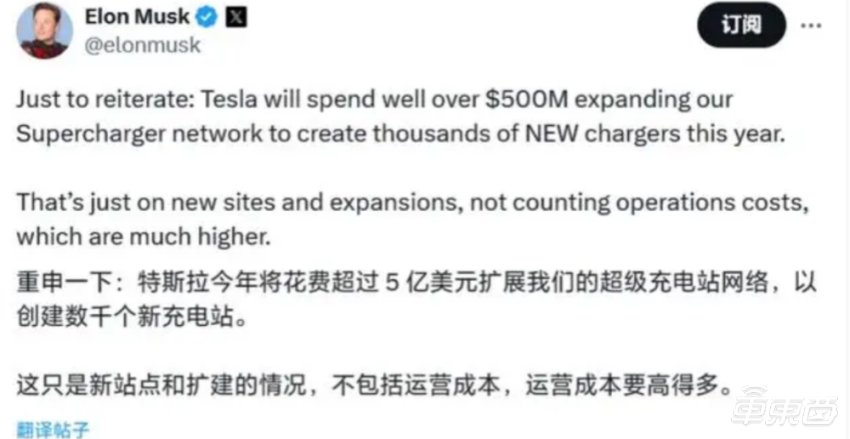This screenshot has width=850, height=439.
Task: Click the blue verified checkmark badge
Action: (207, 18)
